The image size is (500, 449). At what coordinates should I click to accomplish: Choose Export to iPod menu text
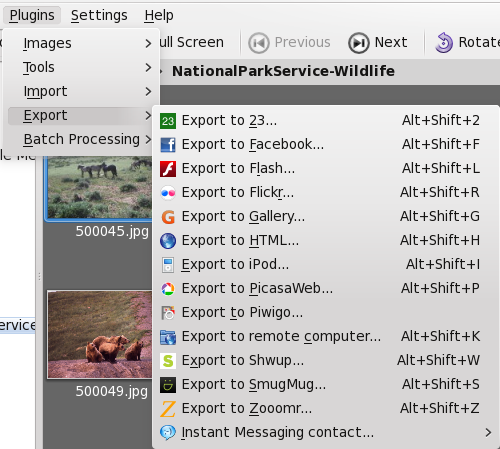235,265
